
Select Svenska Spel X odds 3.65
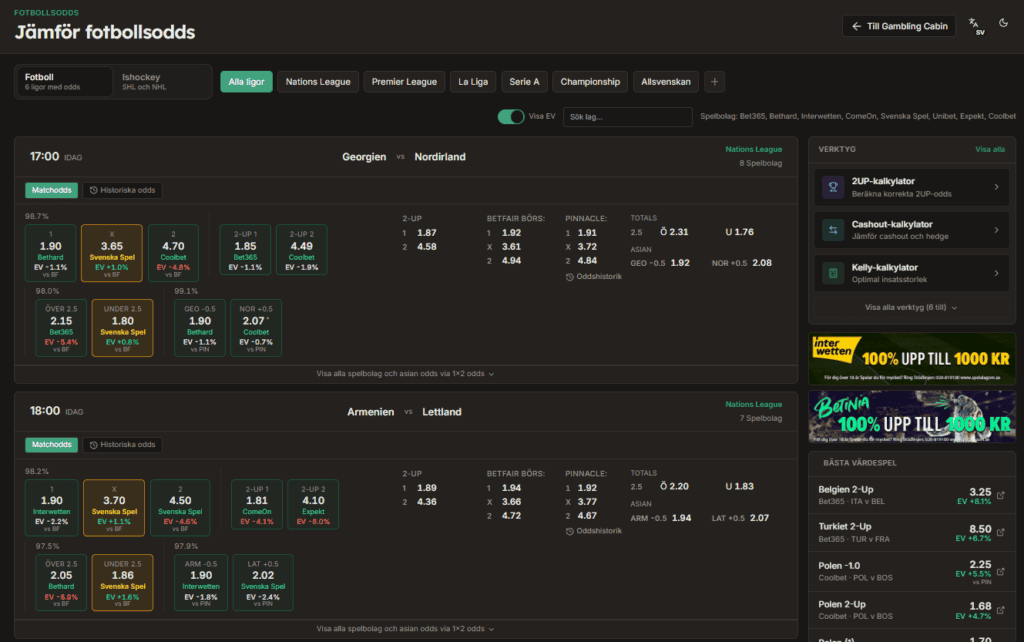point(112,253)
